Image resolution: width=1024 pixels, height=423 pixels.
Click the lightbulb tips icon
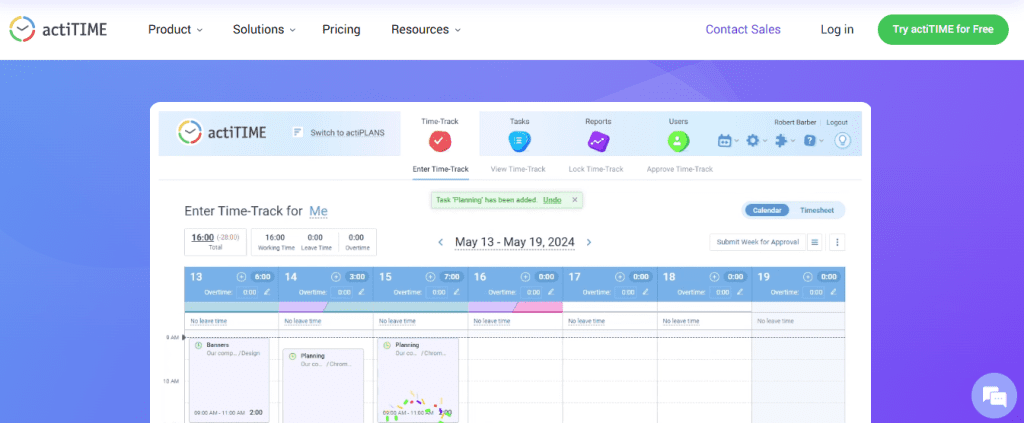(x=842, y=140)
